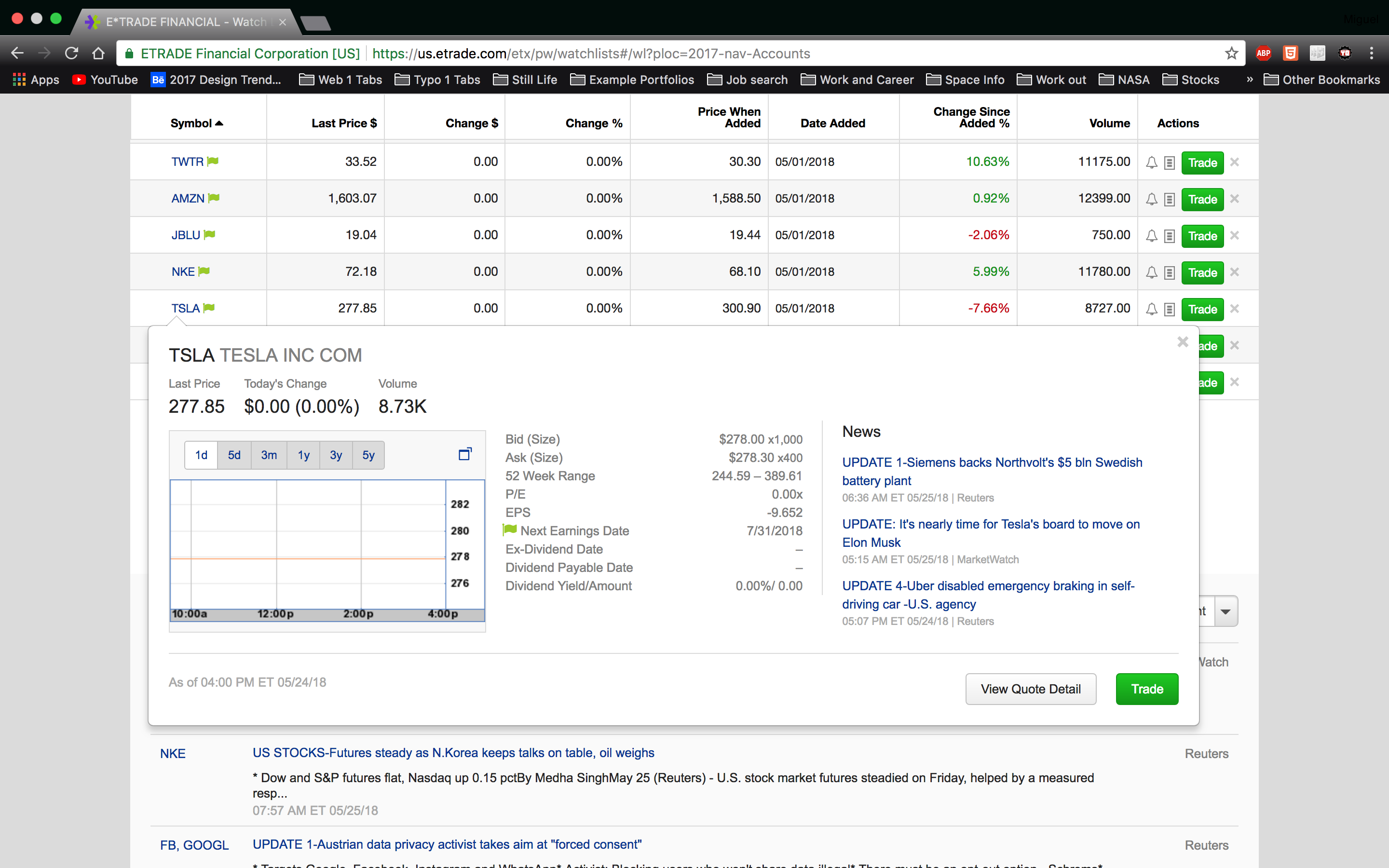
Task: Open the Apps shortcut in bookmarks bar
Action: point(36,80)
